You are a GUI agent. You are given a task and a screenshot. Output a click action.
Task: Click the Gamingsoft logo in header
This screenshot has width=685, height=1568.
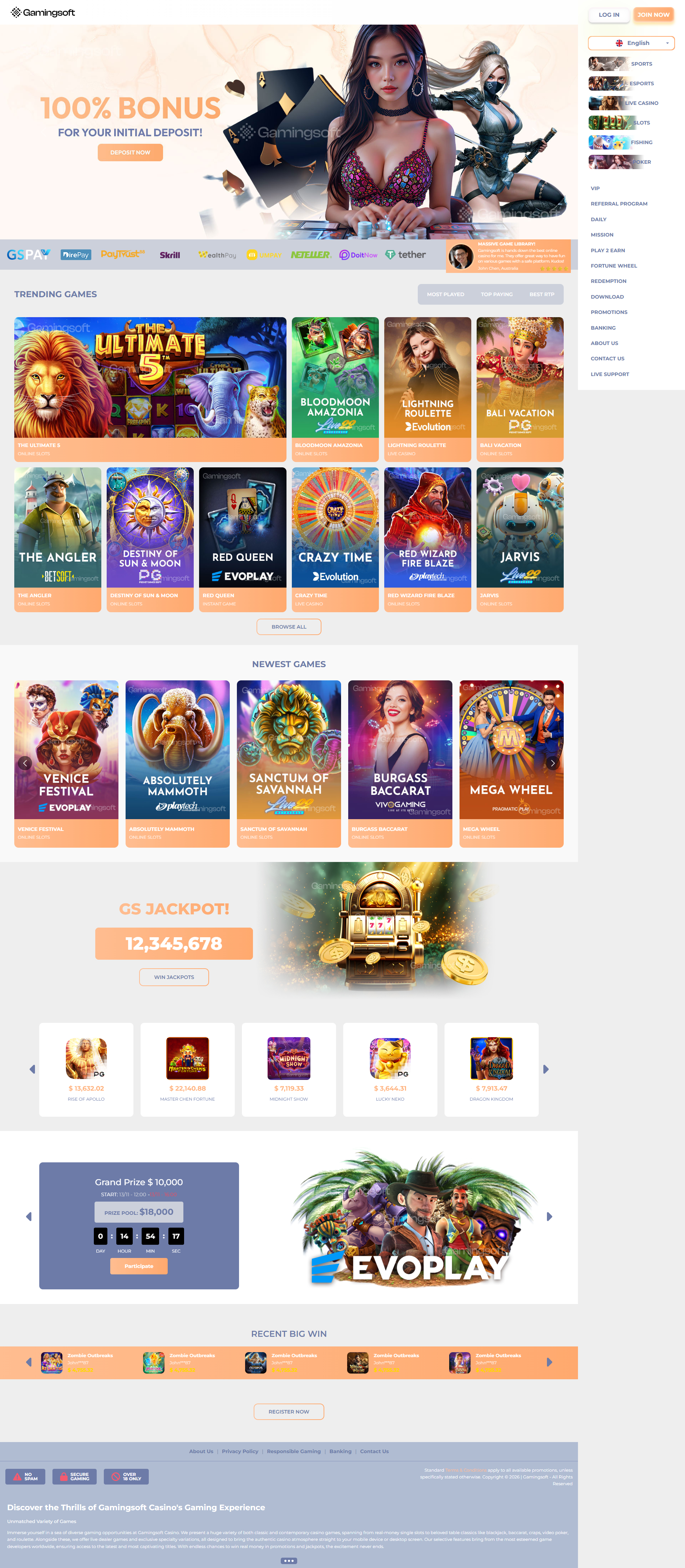click(42, 12)
